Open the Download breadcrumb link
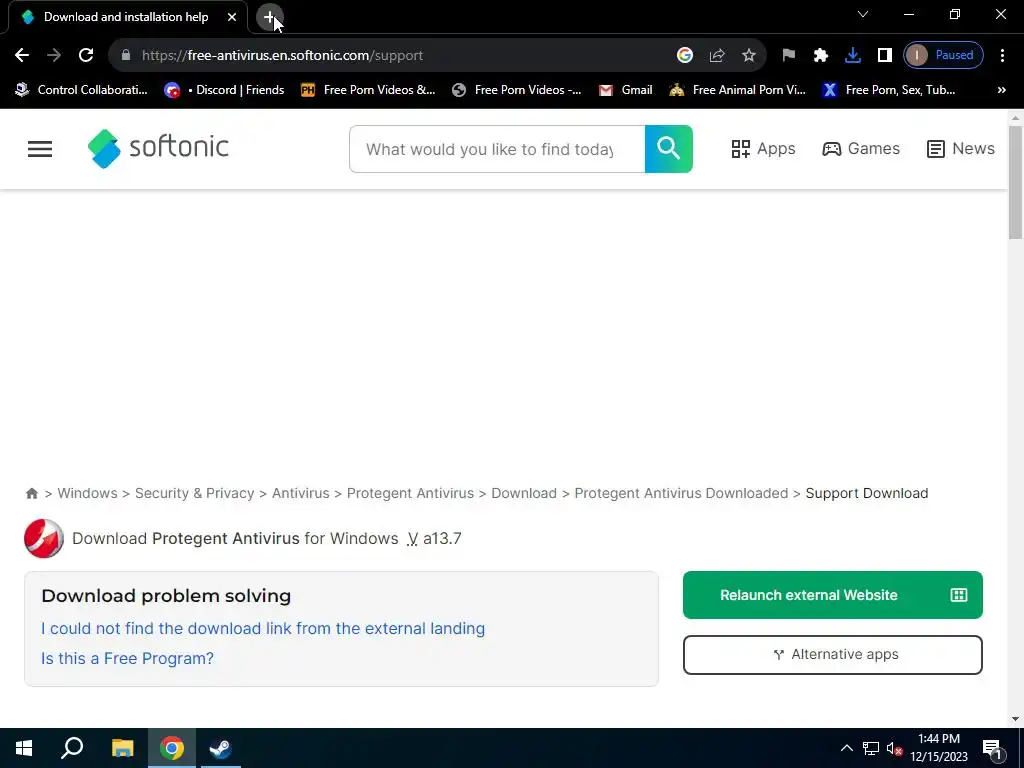Viewport: 1024px width, 768px height. point(524,493)
